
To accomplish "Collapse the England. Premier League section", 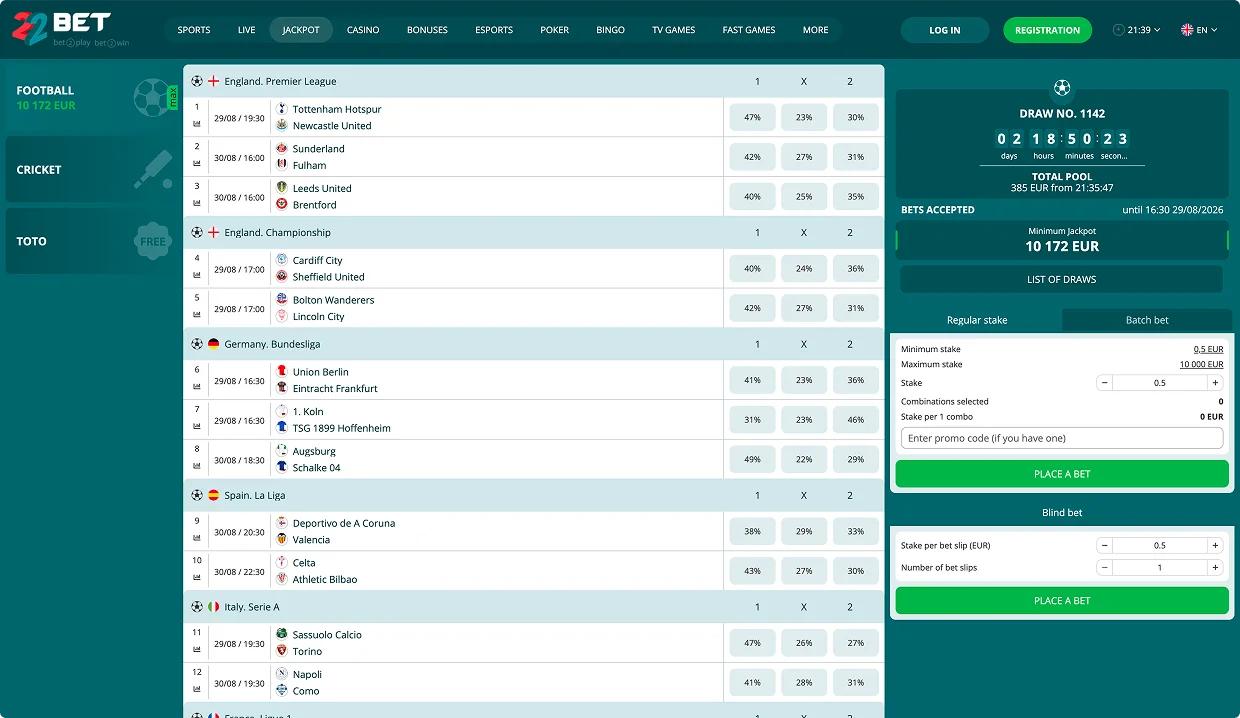I will [x=533, y=81].
